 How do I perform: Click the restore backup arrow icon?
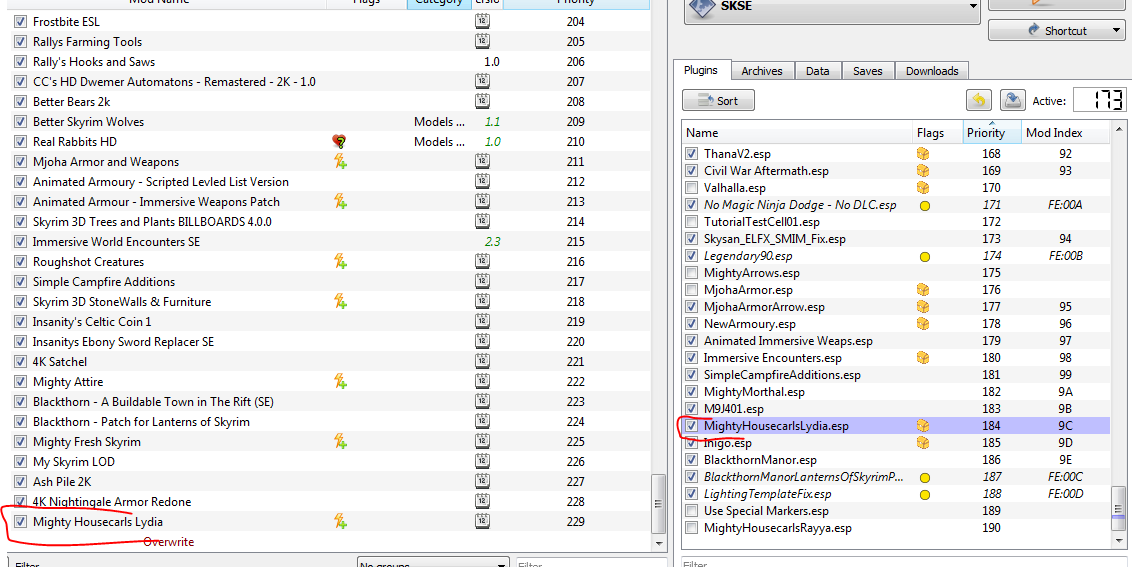[x=978, y=100]
